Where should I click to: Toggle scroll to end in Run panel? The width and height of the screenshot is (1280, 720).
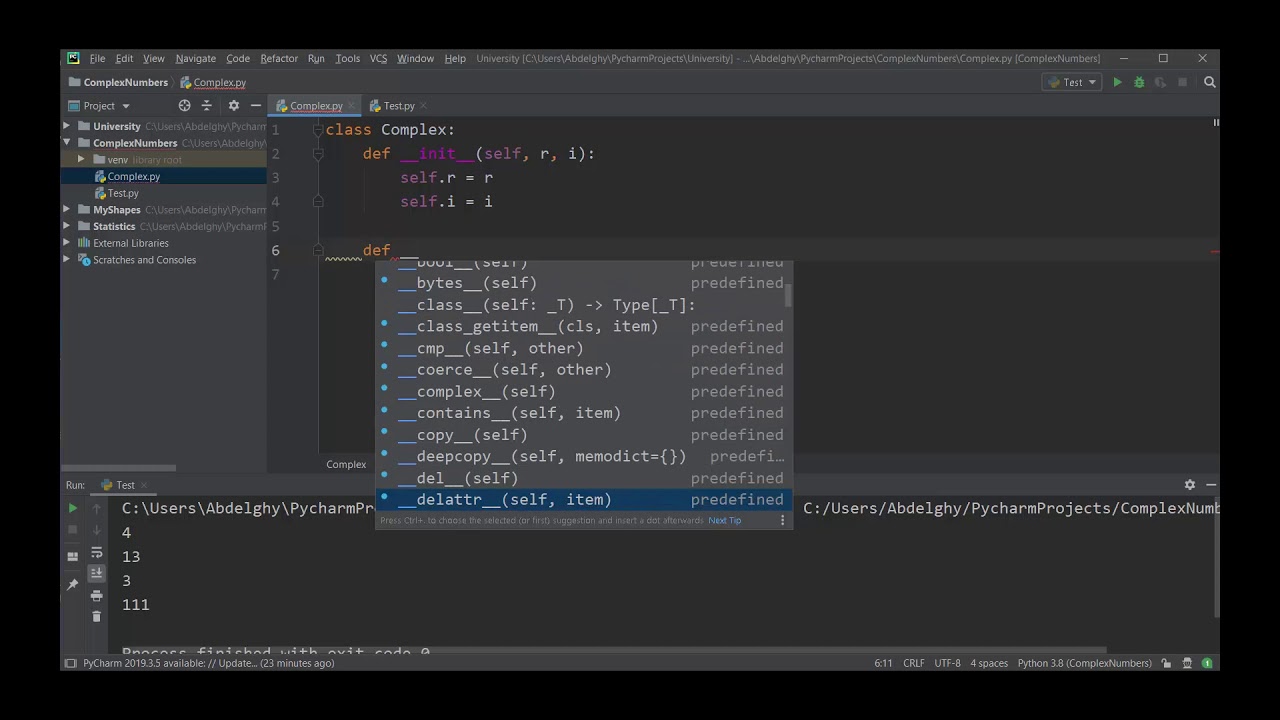(96, 573)
